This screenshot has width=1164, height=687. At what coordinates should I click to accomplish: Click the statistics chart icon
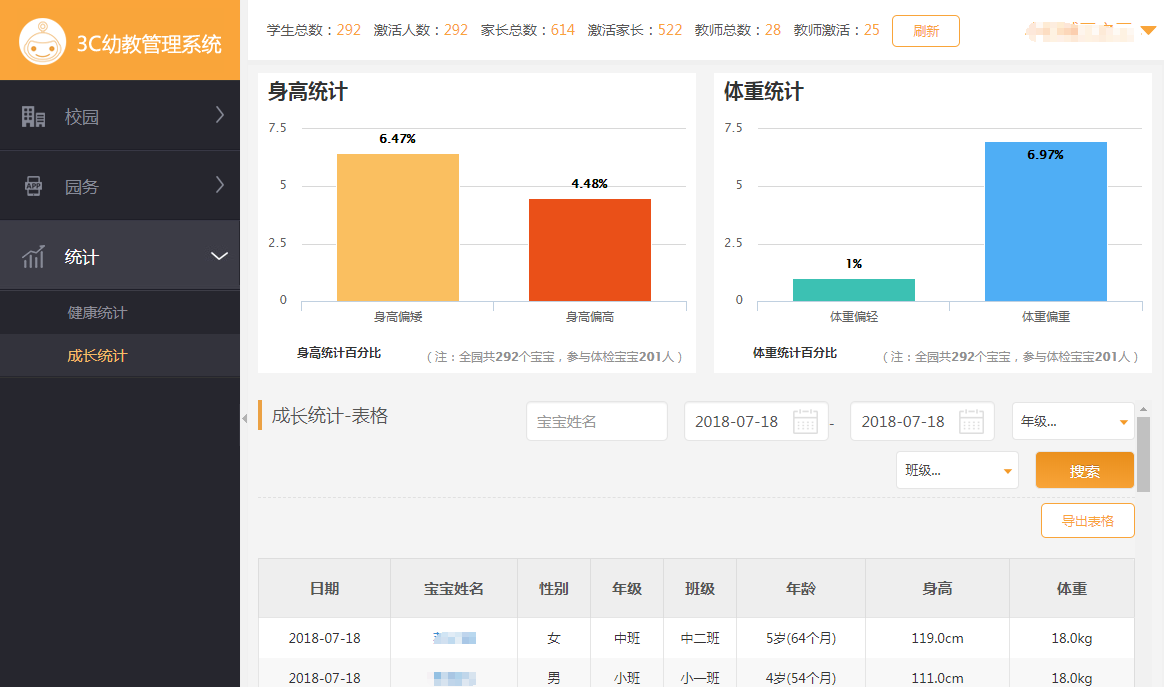click(x=33, y=257)
